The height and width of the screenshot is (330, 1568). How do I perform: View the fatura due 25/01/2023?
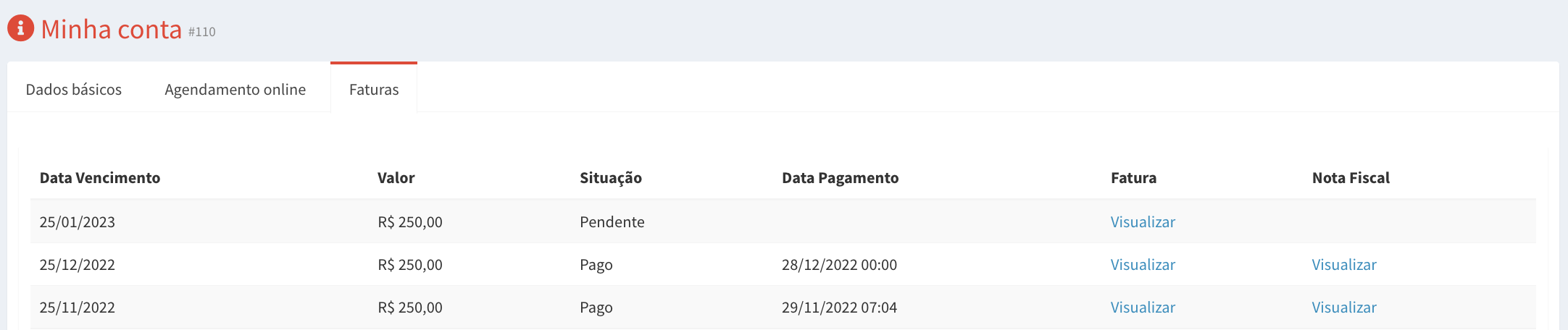pyautogui.click(x=1143, y=221)
